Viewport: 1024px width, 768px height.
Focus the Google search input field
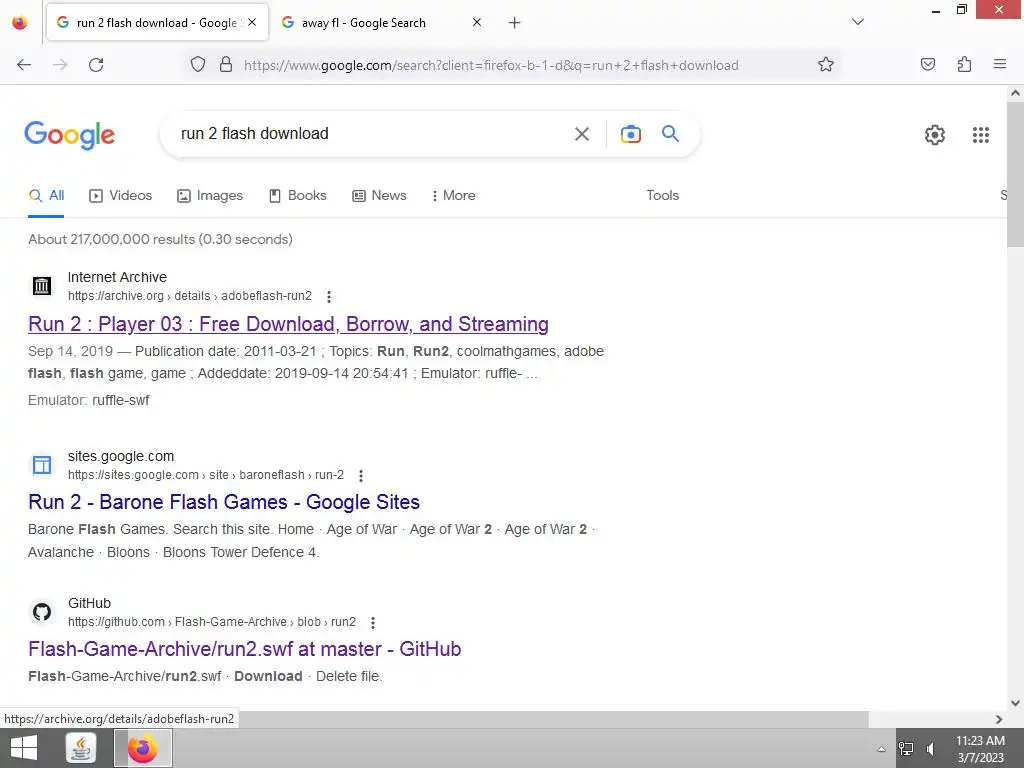click(369, 134)
